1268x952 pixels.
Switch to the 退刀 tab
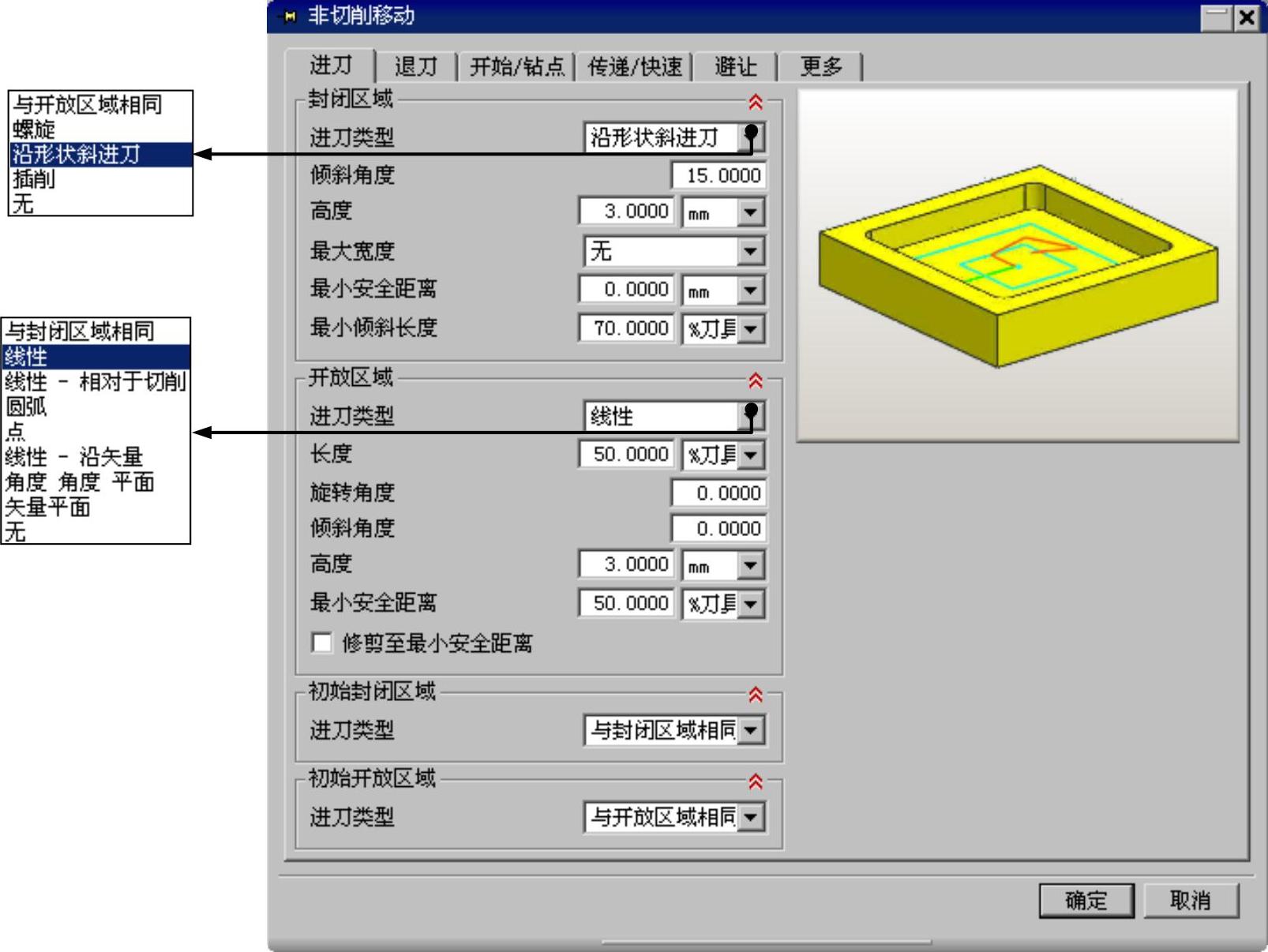pos(416,66)
